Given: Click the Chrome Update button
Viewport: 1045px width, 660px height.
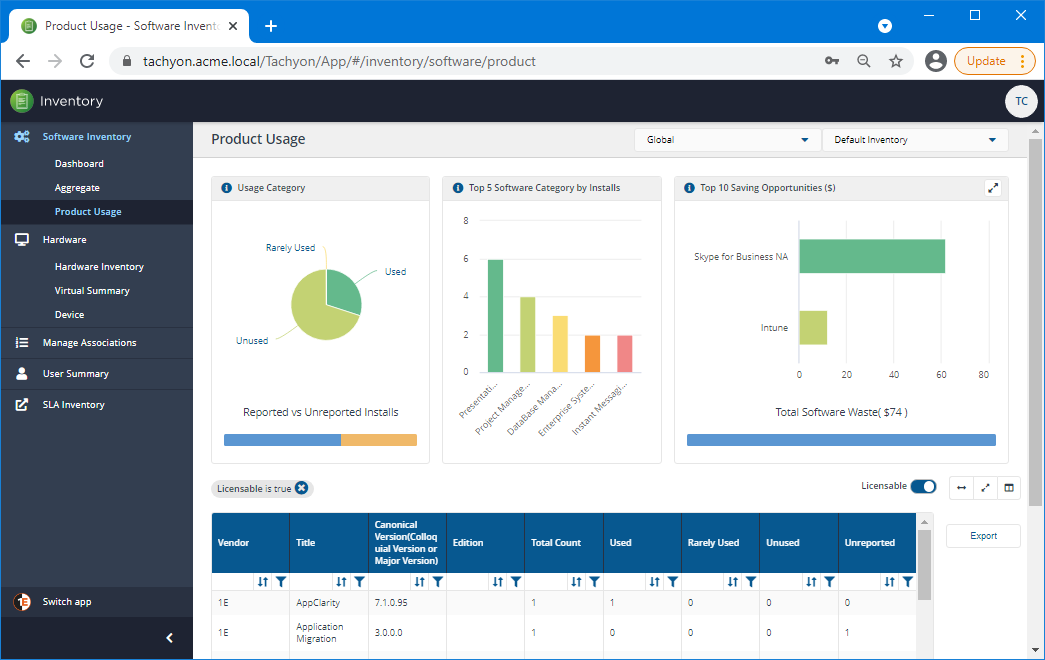Looking at the screenshot, I should [994, 61].
